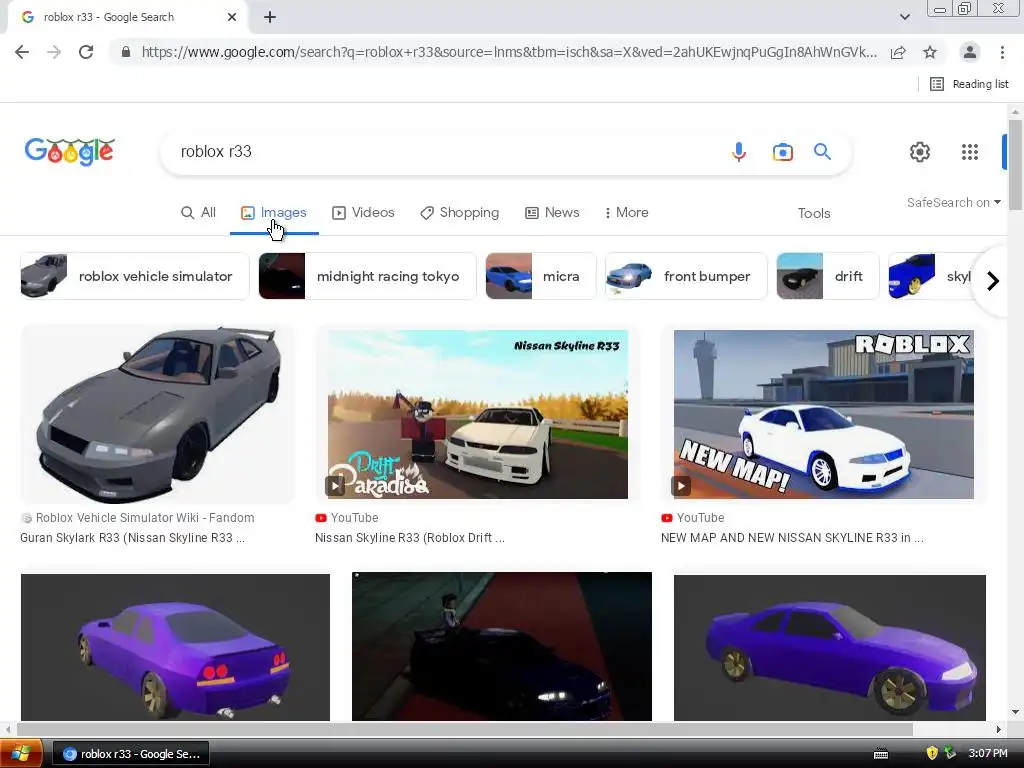Open the SafeSearch on dropdown
1024x768 pixels.
pos(953,203)
